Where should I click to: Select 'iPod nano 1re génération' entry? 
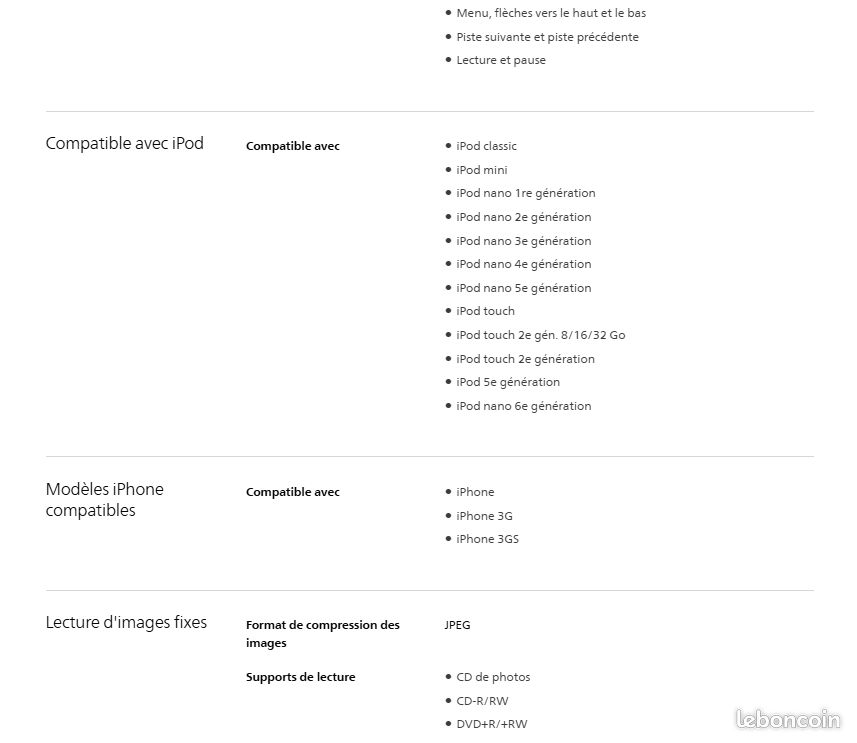[x=526, y=193]
